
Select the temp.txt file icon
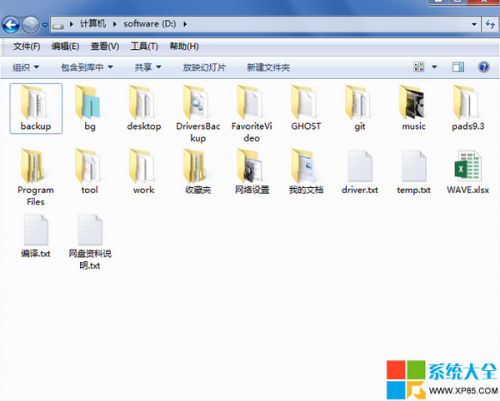(414, 166)
